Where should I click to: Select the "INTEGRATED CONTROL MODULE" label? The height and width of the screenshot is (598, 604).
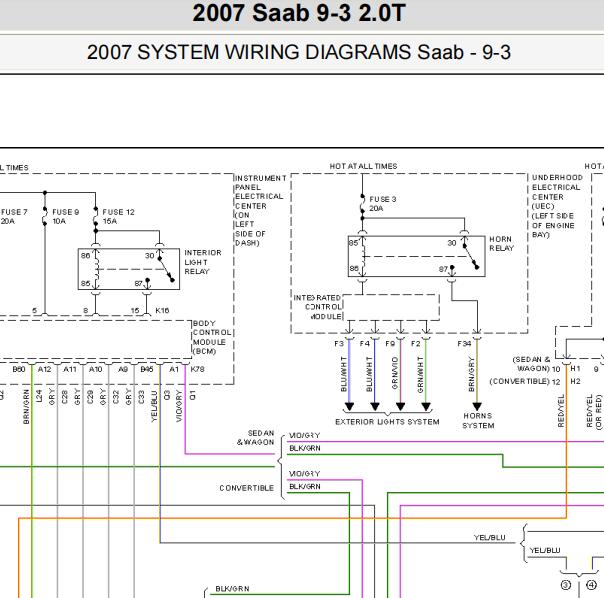click(x=317, y=307)
